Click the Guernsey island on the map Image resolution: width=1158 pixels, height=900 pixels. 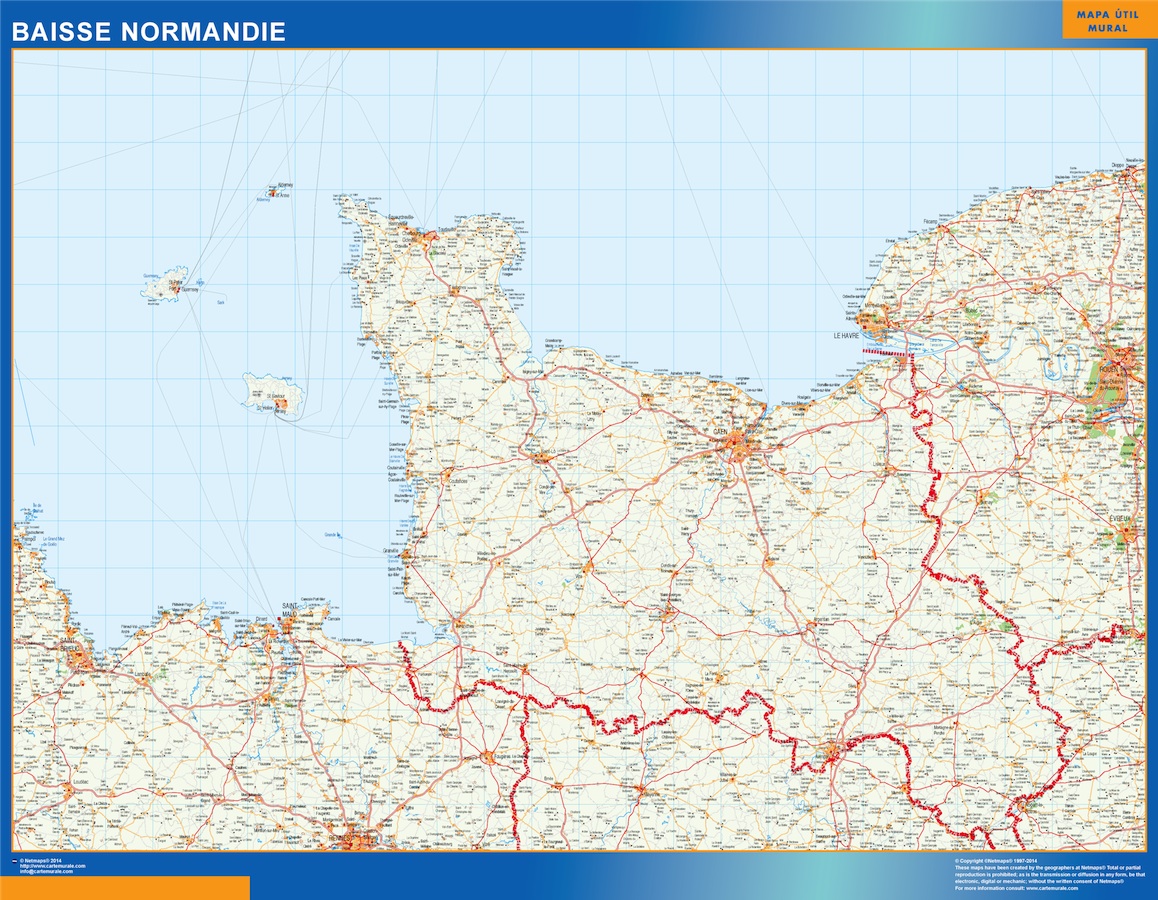165,283
